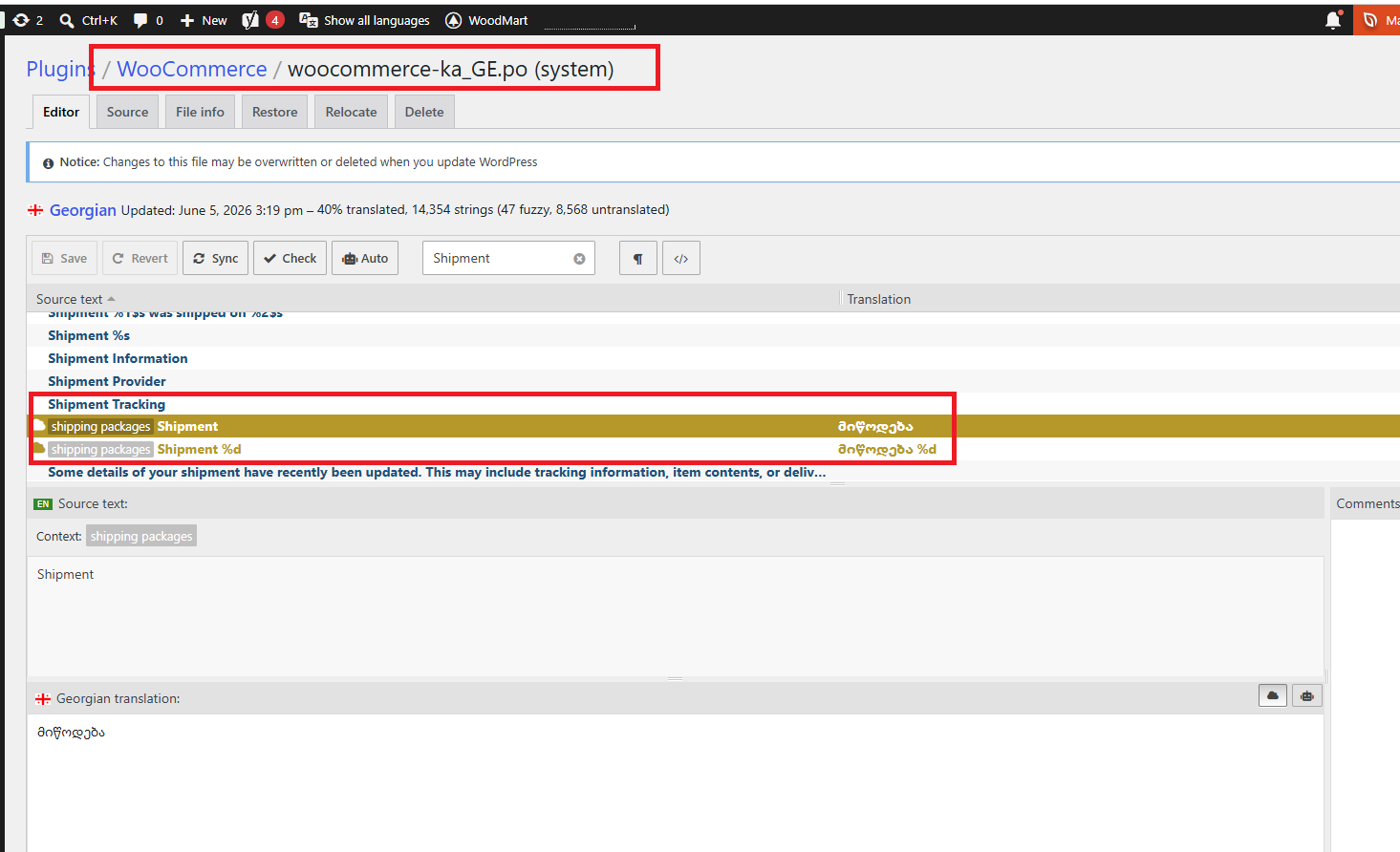This screenshot has width=1400, height=852.
Task: Click the Auto translate button
Action: 365,258
